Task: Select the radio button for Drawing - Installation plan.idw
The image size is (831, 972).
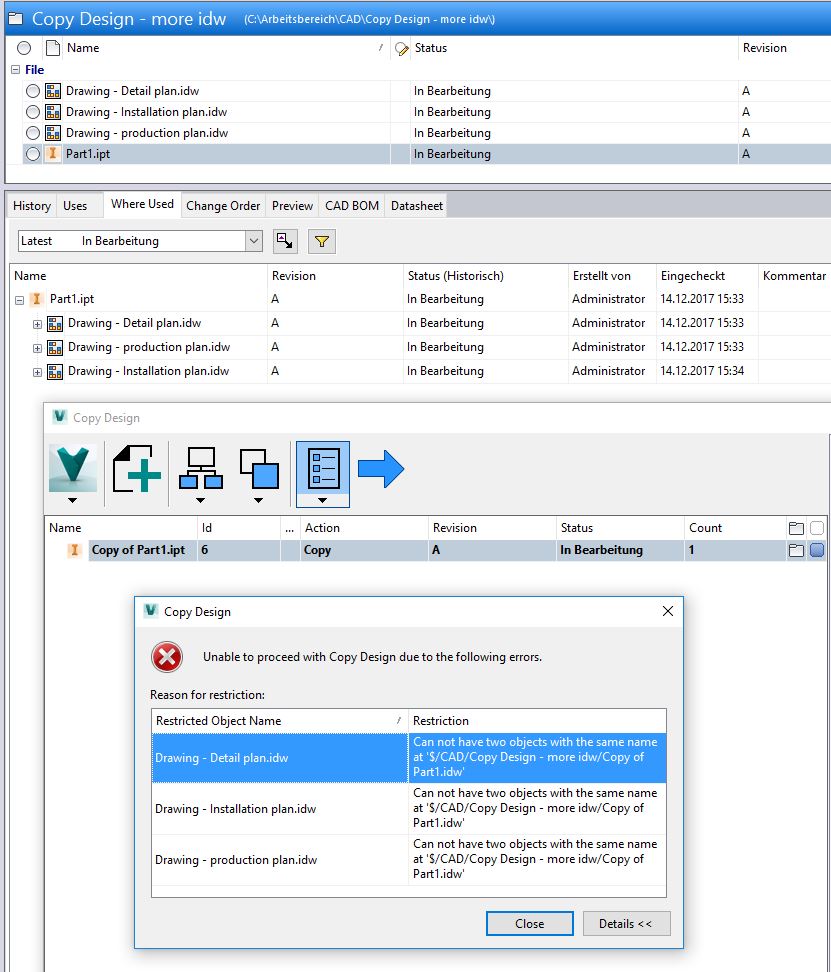Action: (32, 111)
